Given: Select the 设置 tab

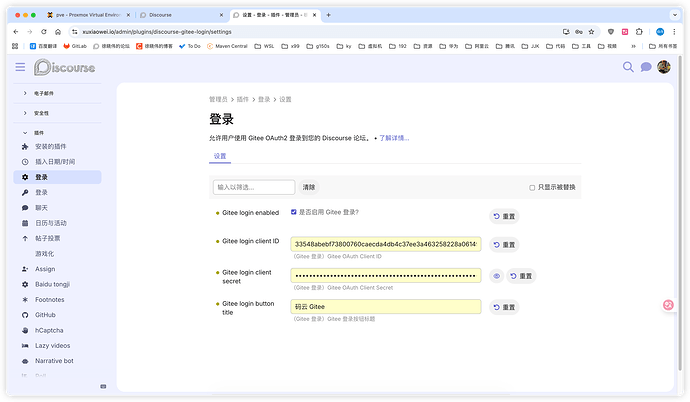Looking at the screenshot, I should coord(220,156).
